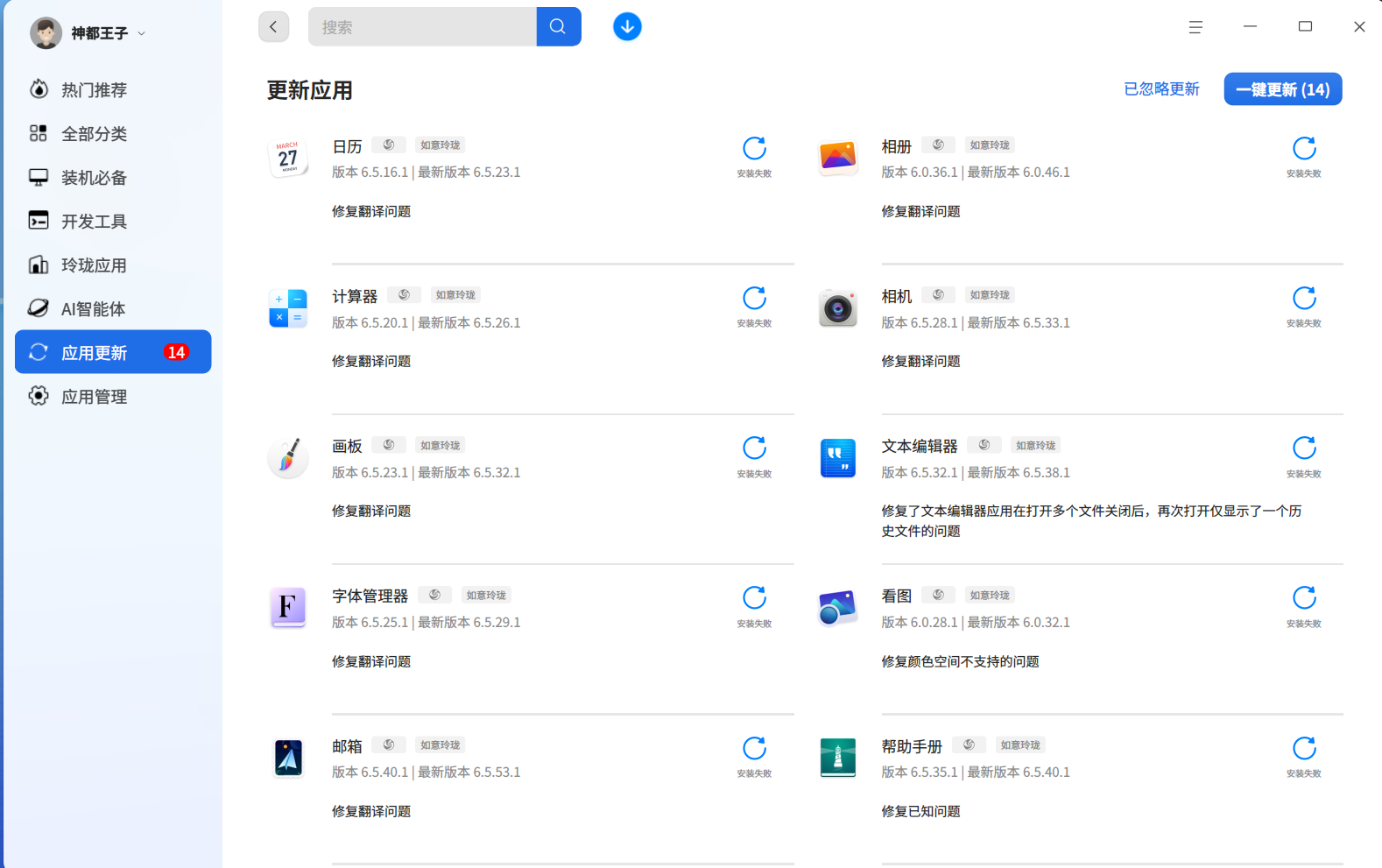
Task: Click the 相册 album app icon
Action: click(x=838, y=159)
